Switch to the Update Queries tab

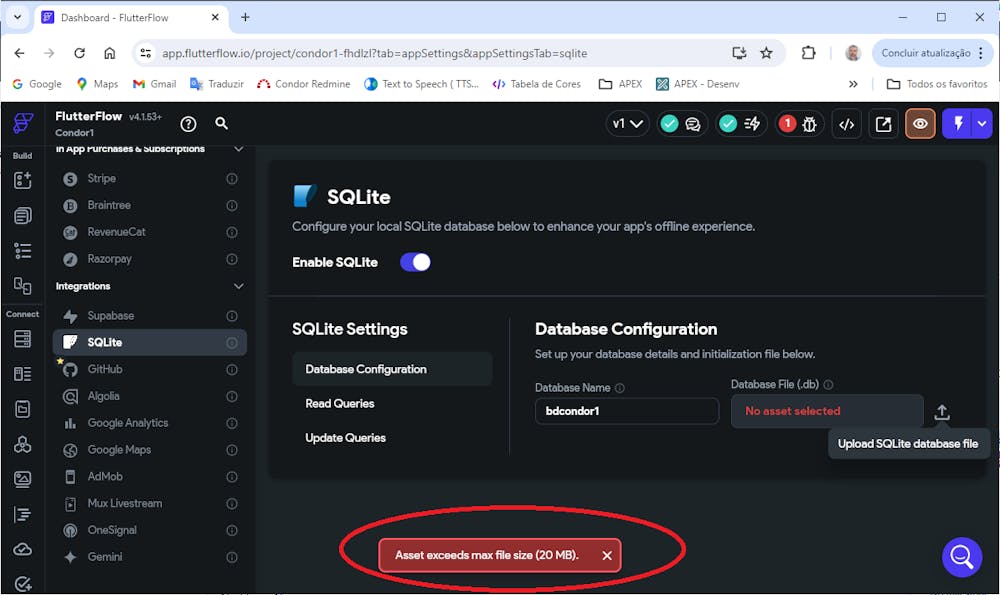345,438
